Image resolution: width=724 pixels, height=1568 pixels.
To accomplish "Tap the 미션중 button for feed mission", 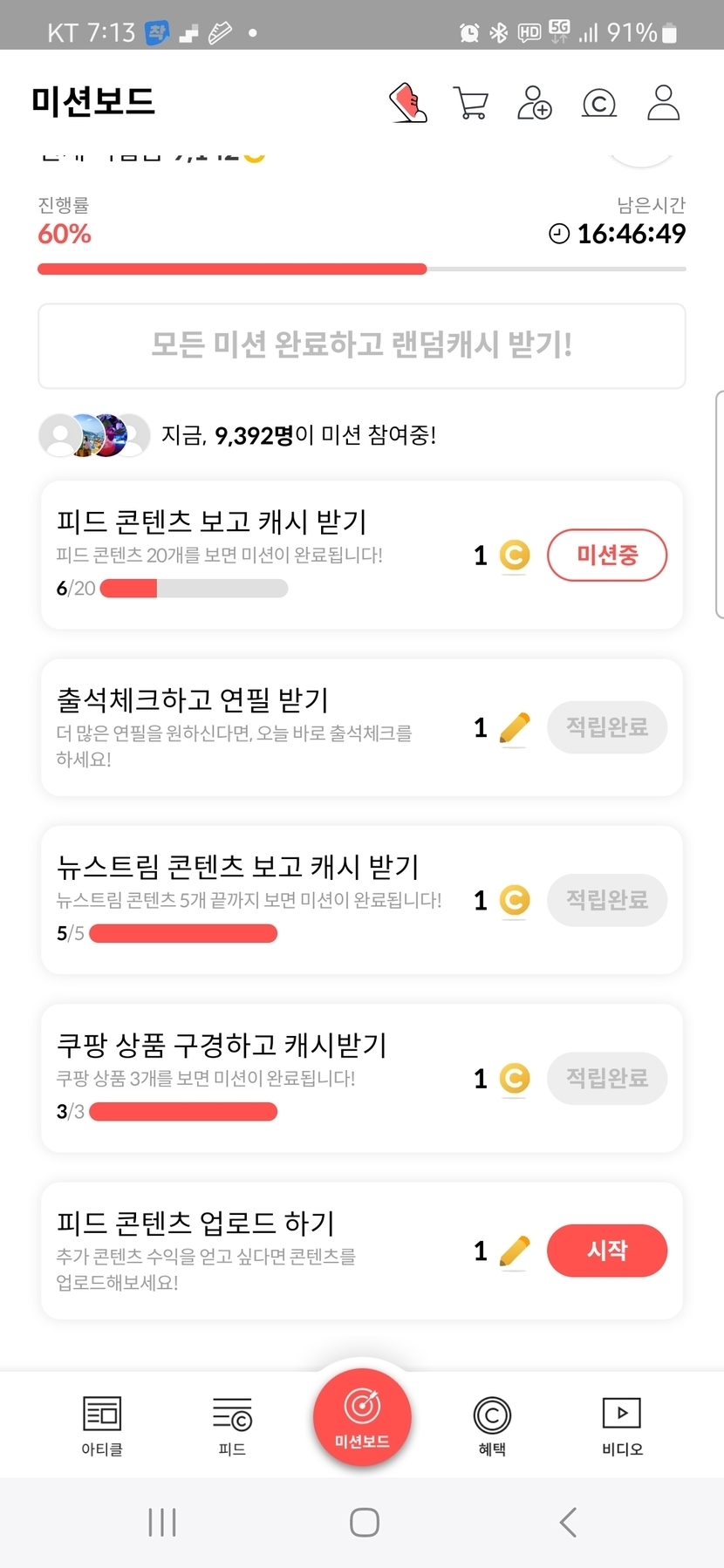I will [607, 555].
